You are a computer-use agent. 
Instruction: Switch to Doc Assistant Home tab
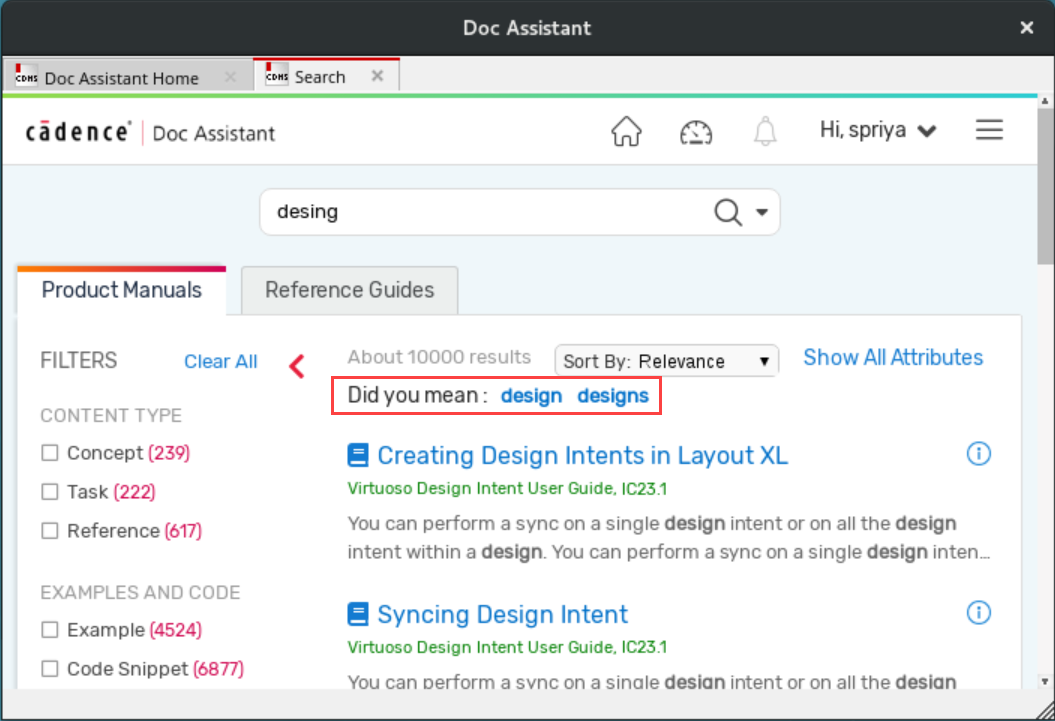pos(121,78)
